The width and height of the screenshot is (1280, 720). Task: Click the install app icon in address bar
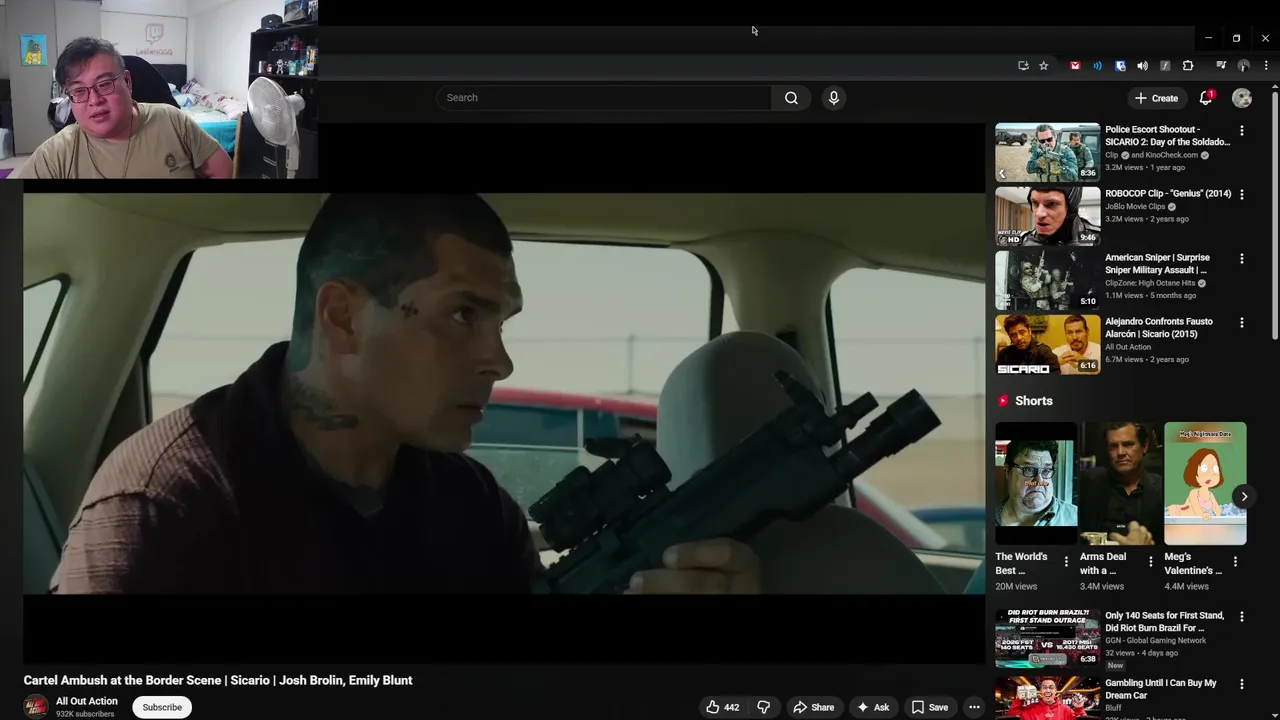point(1023,66)
